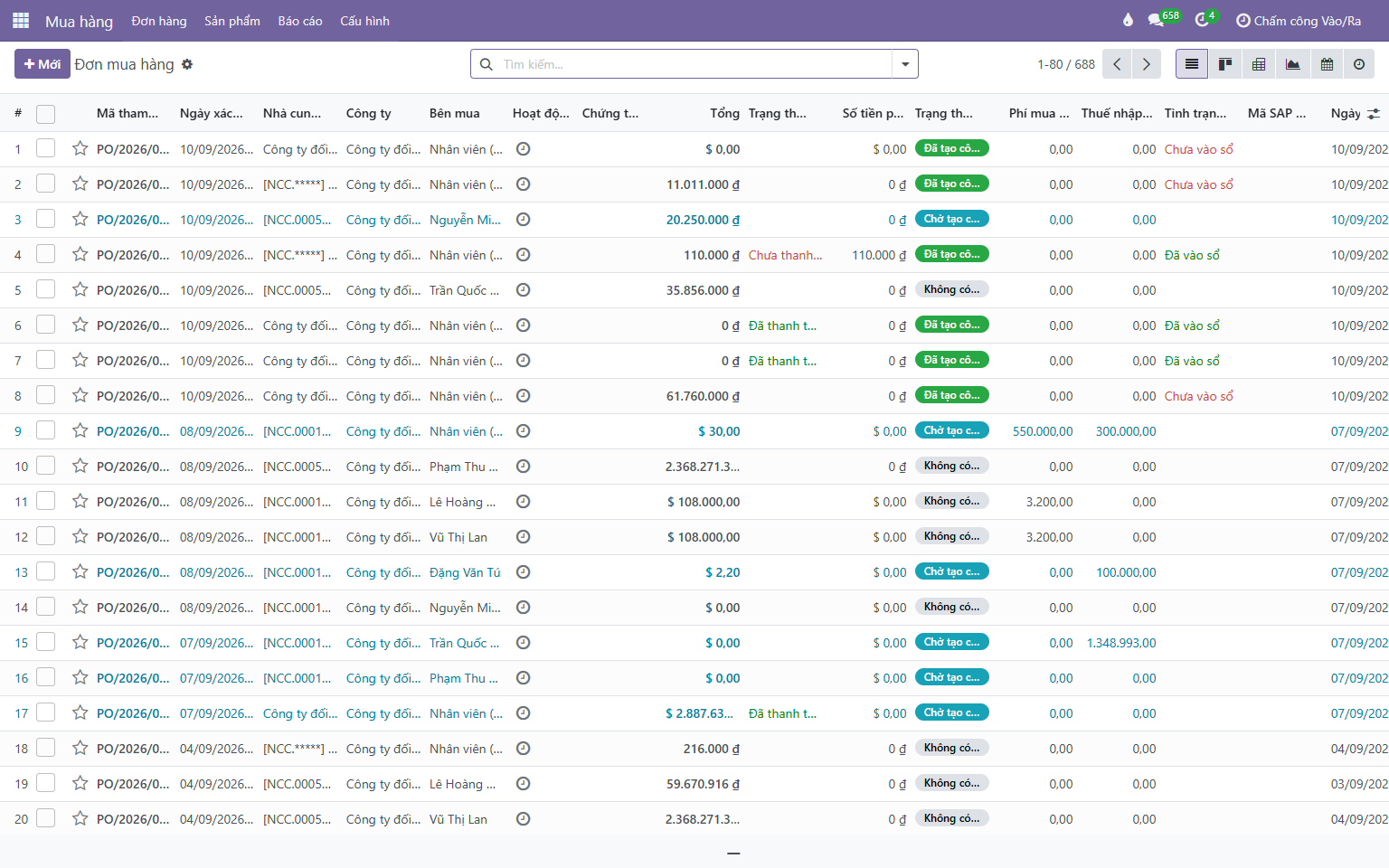Select checkbox for row 5
The height and width of the screenshot is (868, 1389).
pos(46,290)
